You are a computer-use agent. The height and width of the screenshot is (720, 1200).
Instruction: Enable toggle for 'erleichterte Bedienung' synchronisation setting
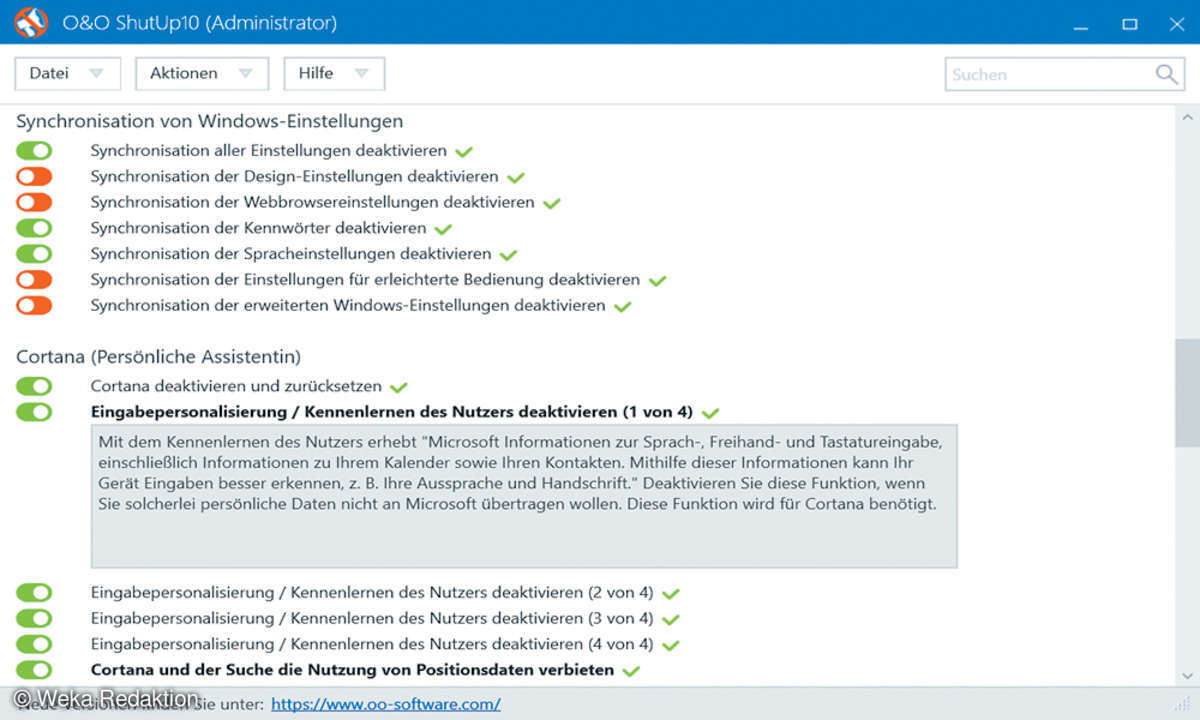click(34, 280)
